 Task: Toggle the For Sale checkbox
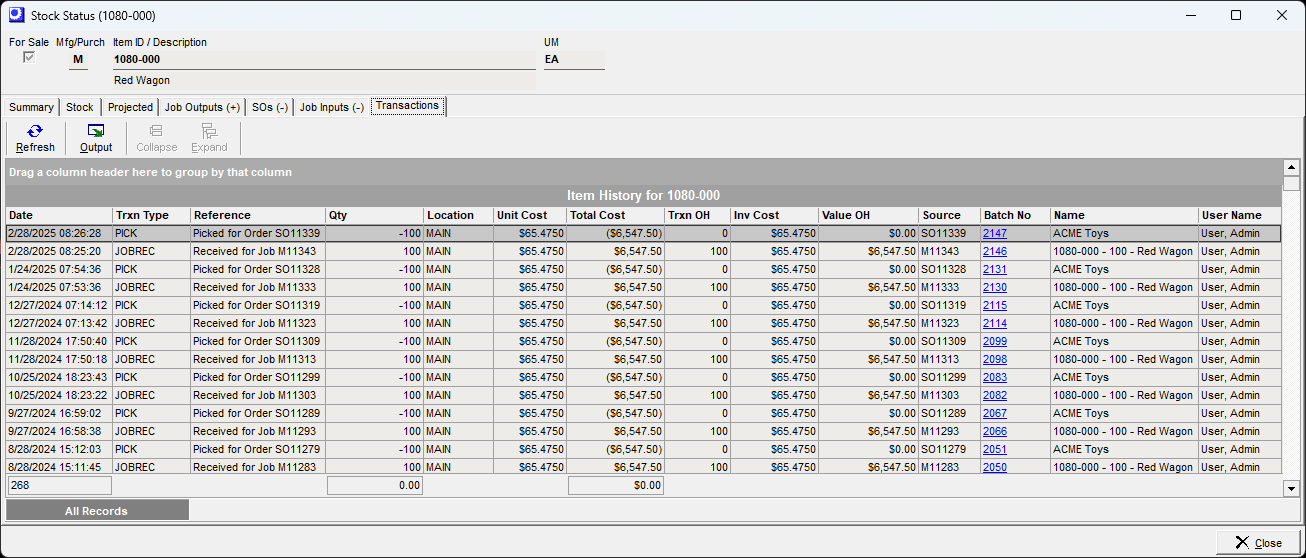29,58
